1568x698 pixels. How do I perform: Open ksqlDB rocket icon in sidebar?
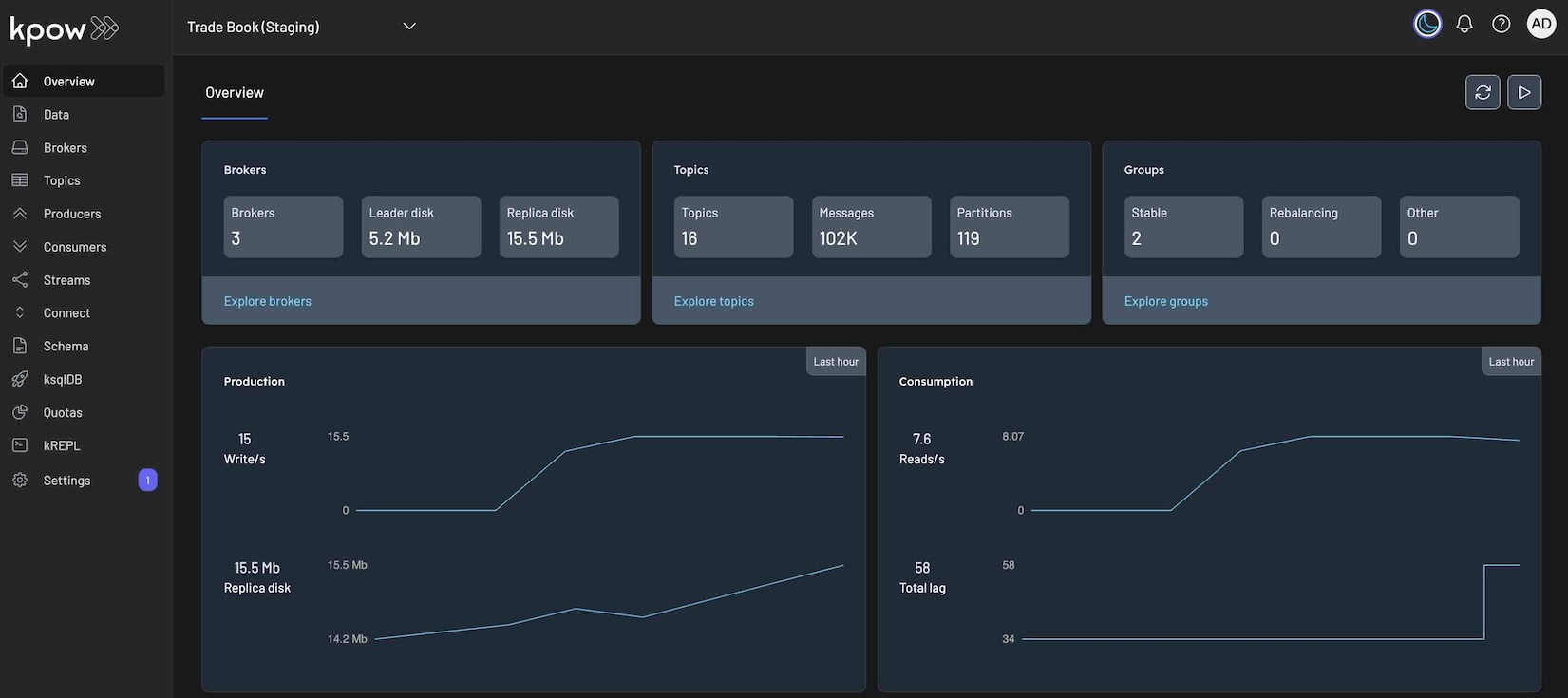[20, 379]
